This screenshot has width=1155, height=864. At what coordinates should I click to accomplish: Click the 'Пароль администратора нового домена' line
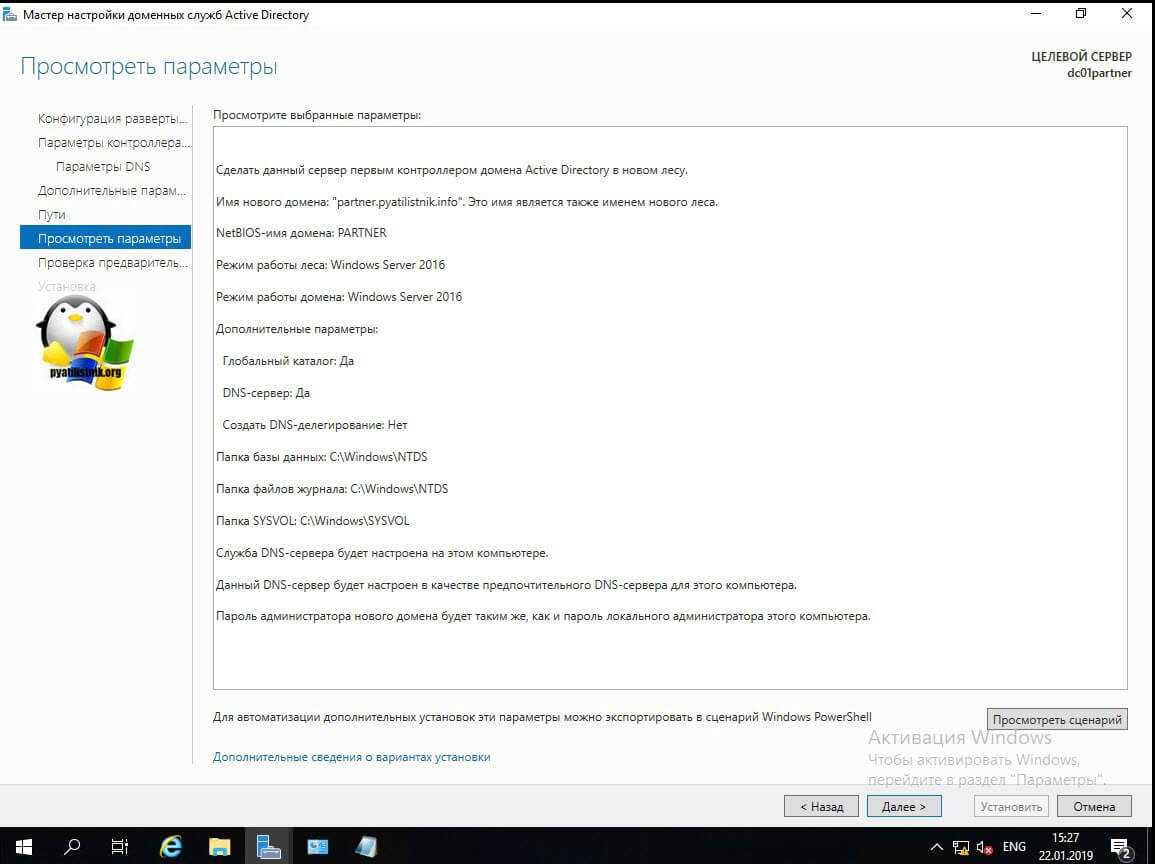(x=543, y=616)
